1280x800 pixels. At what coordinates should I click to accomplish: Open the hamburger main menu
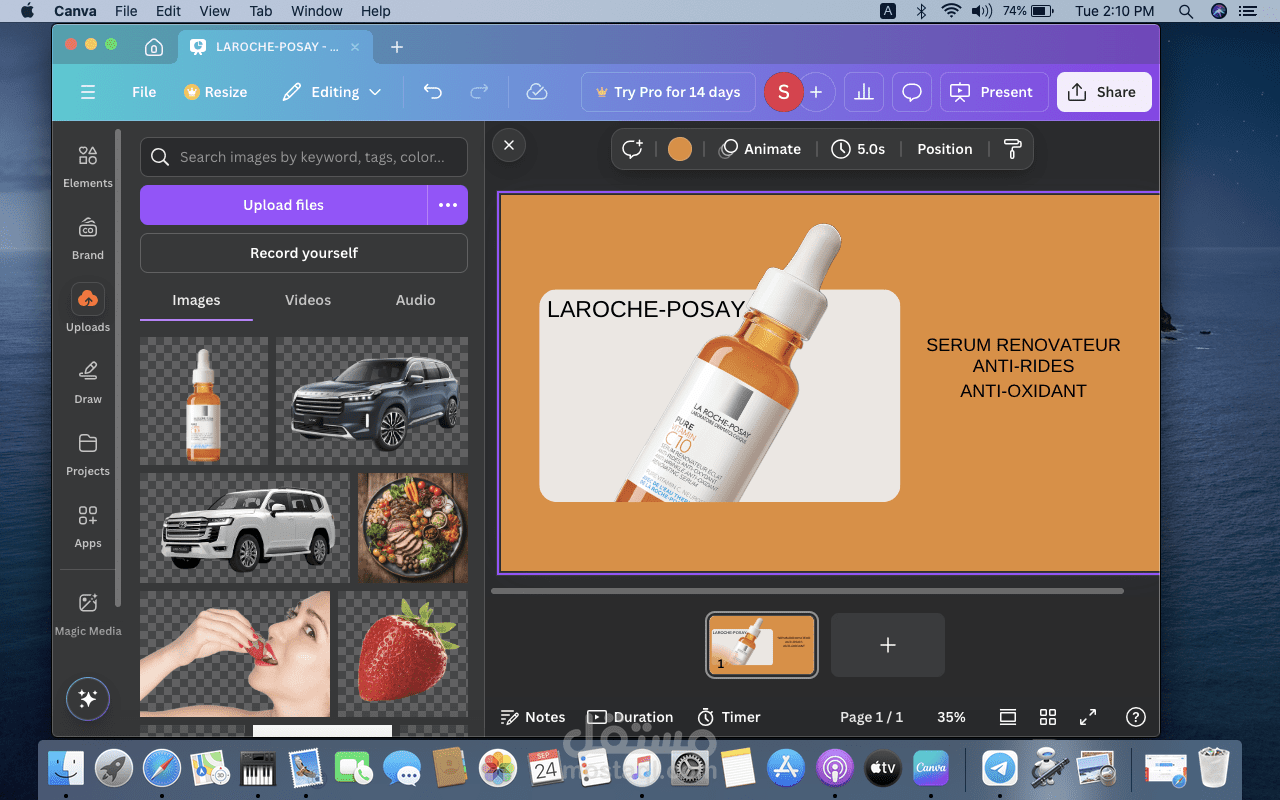click(88, 92)
